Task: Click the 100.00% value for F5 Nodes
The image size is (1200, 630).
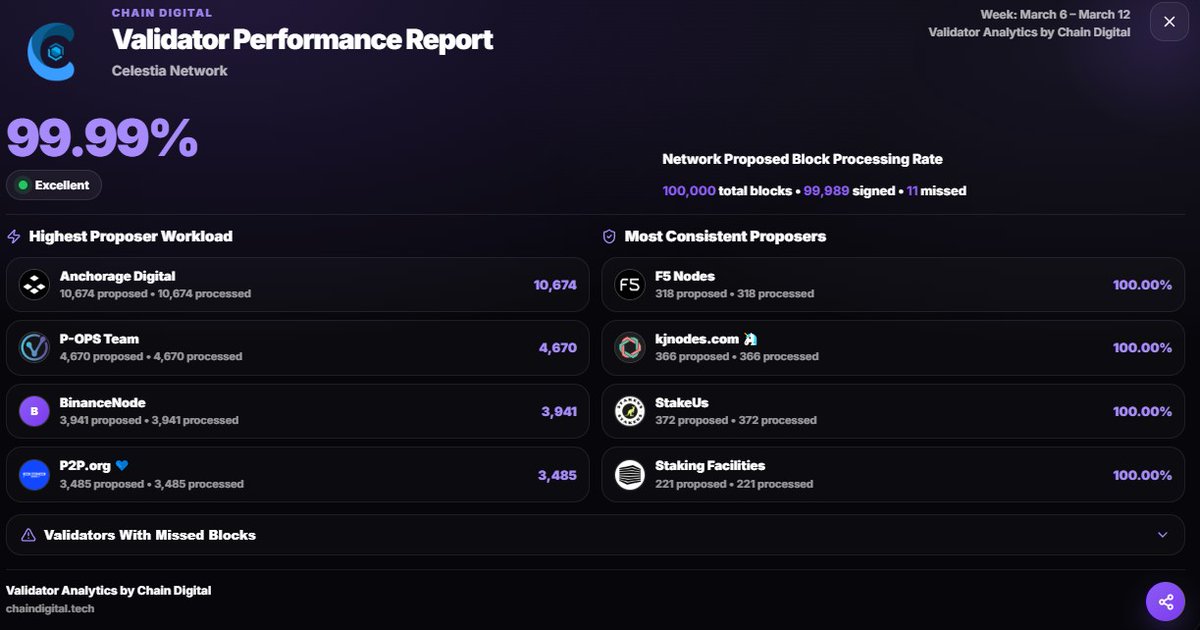Action: (1142, 285)
